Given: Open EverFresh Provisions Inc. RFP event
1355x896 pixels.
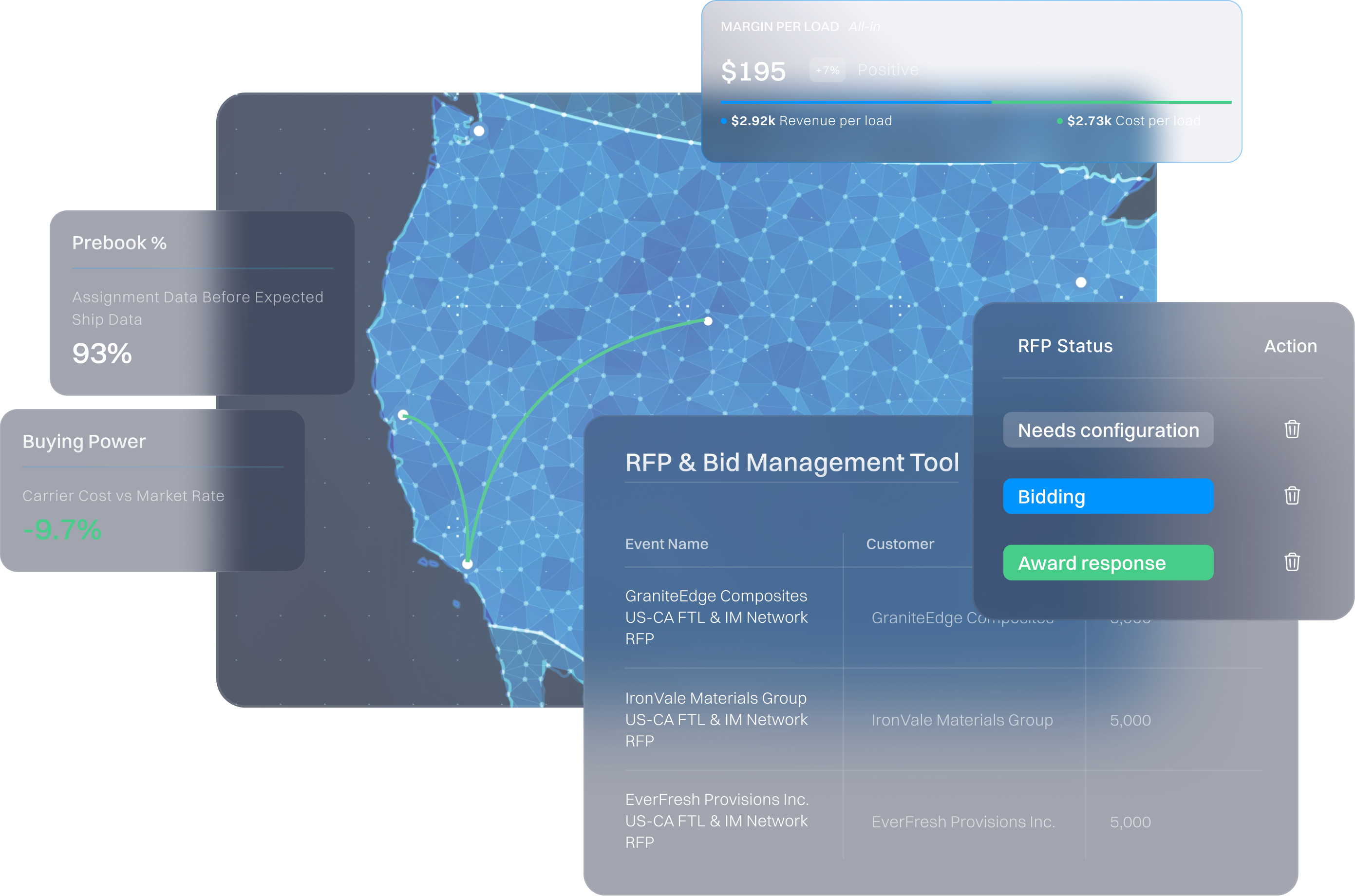Looking at the screenshot, I should click(716, 821).
